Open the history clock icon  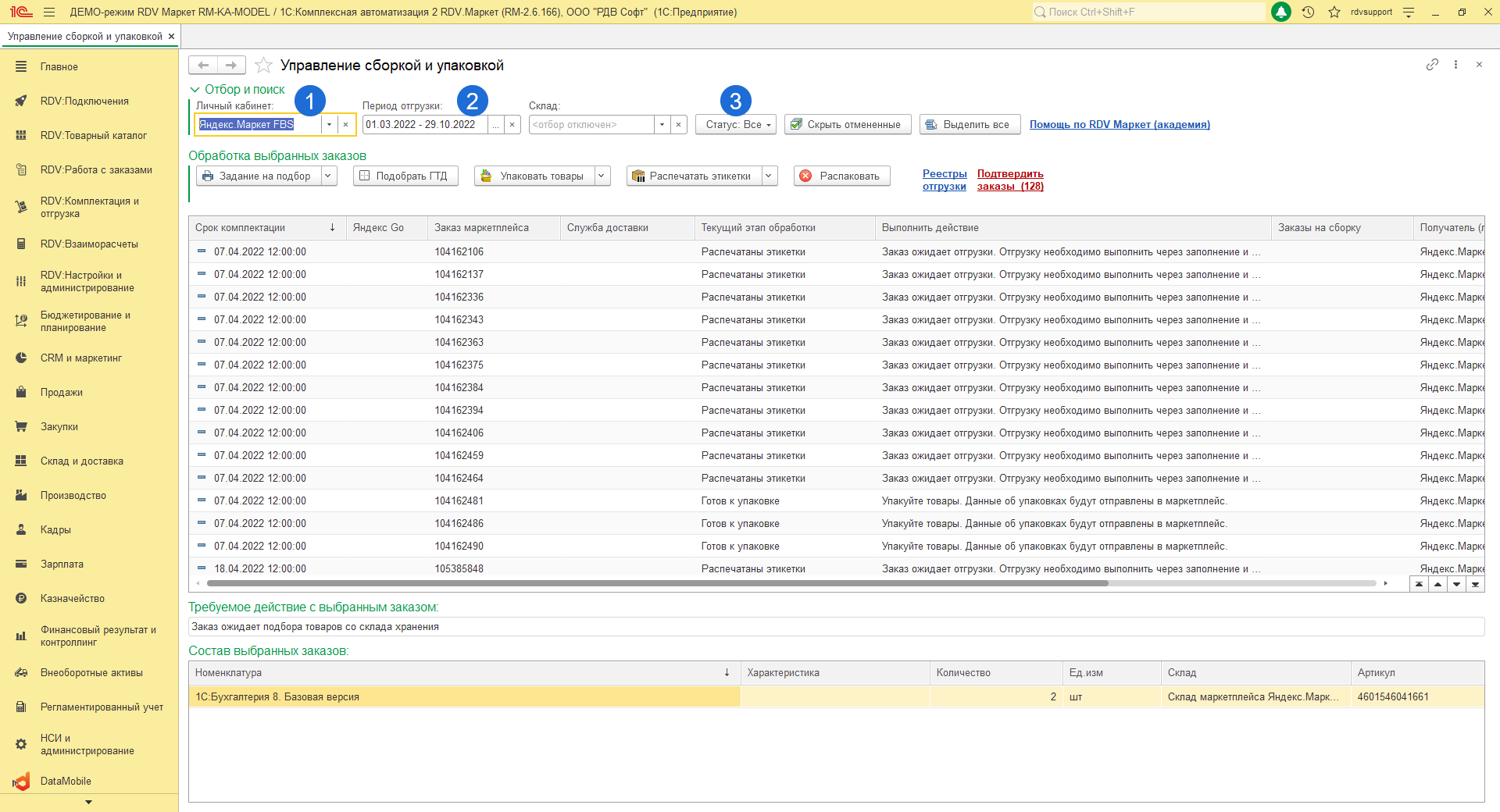[1308, 12]
